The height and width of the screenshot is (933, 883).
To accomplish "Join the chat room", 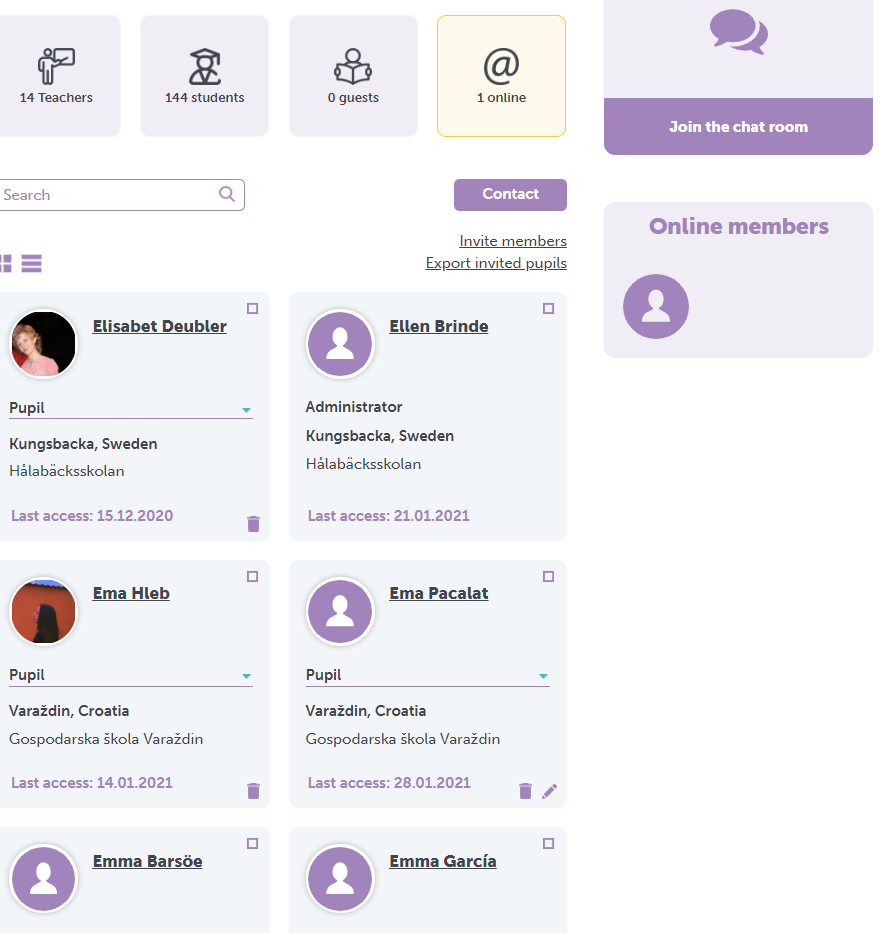I will click(738, 127).
